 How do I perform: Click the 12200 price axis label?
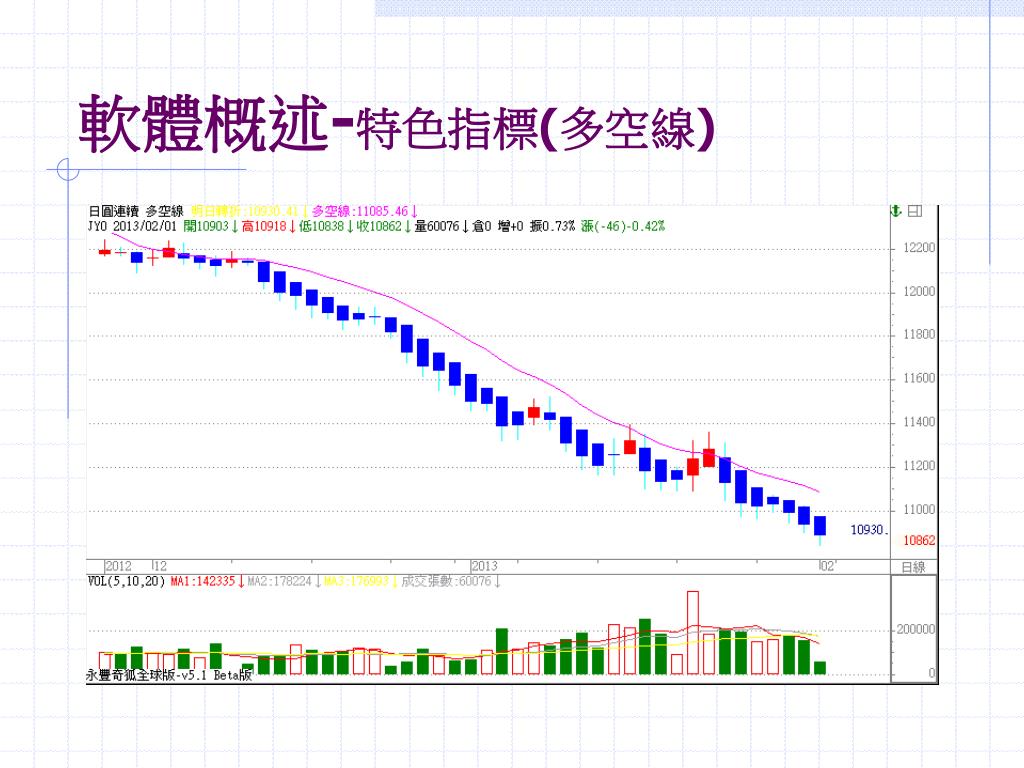point(919,248)
